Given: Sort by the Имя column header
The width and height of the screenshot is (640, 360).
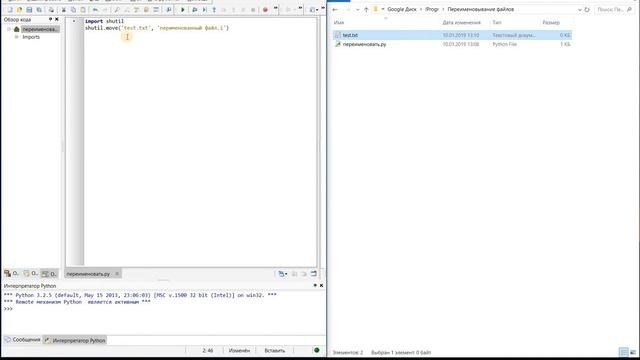Looking at the screenshot, I should [x=339, y=22].
